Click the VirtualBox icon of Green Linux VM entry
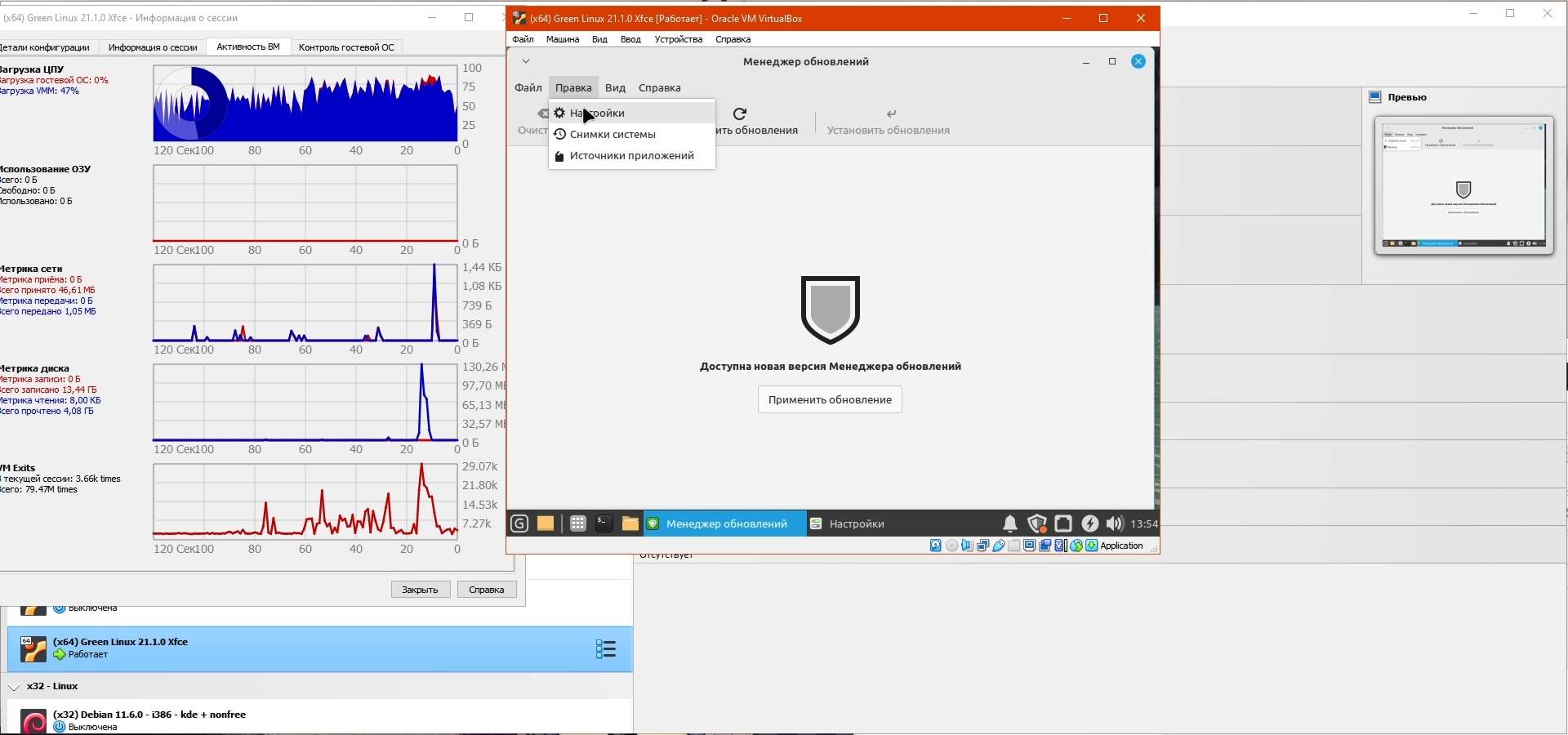The height and width of the screenshot is (735, 1568). point(33,649)
